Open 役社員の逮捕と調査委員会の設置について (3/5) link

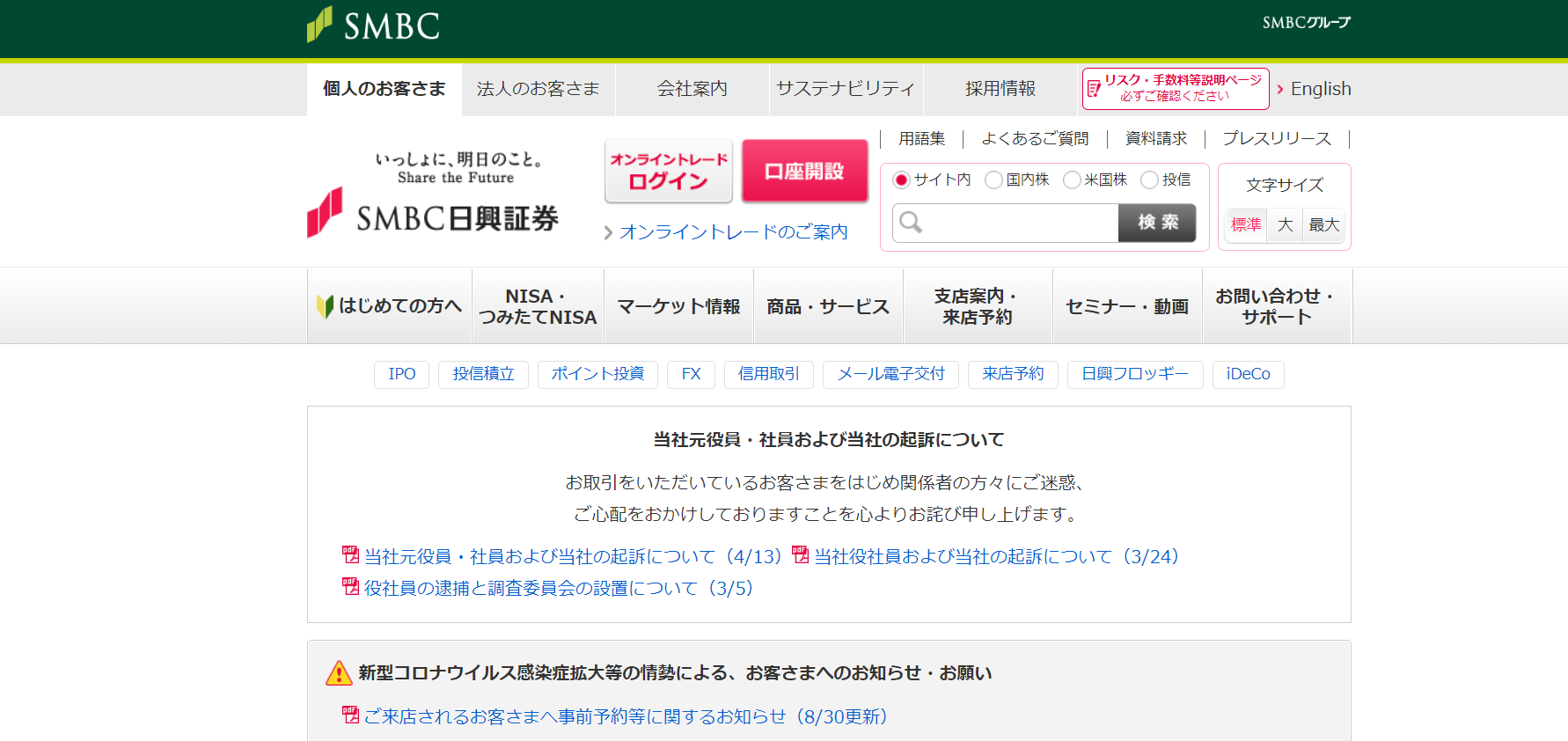tap(559, 588)
